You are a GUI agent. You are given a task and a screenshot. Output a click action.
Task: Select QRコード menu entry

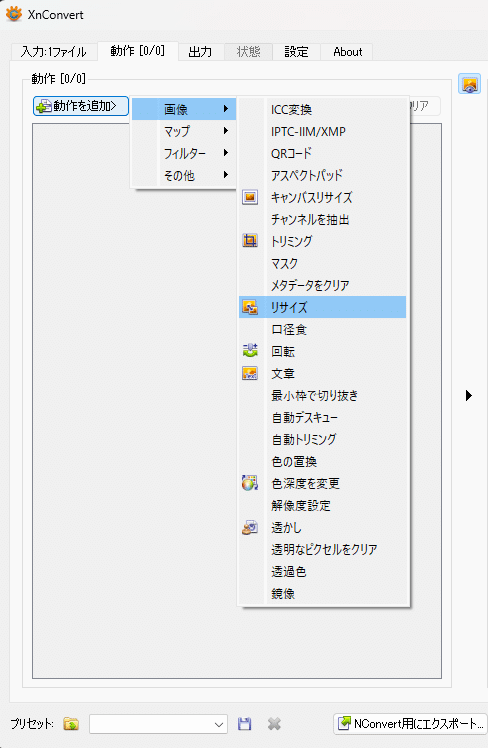click(x=322, y=153)
